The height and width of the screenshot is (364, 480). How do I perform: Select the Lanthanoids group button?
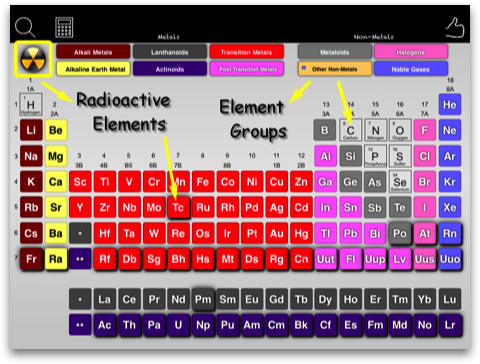click(170, 52)
